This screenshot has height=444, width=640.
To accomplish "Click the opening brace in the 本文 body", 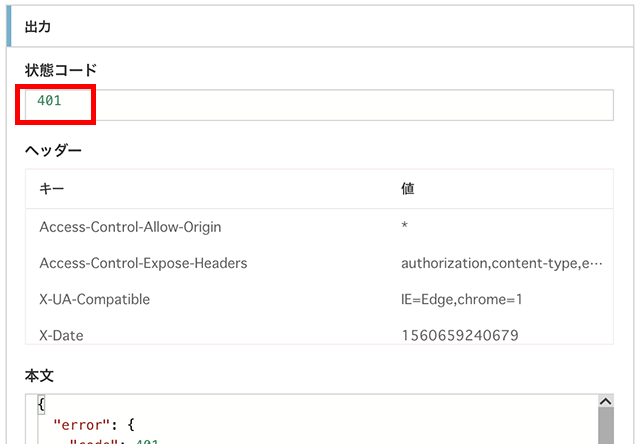I will pos(41,405).
